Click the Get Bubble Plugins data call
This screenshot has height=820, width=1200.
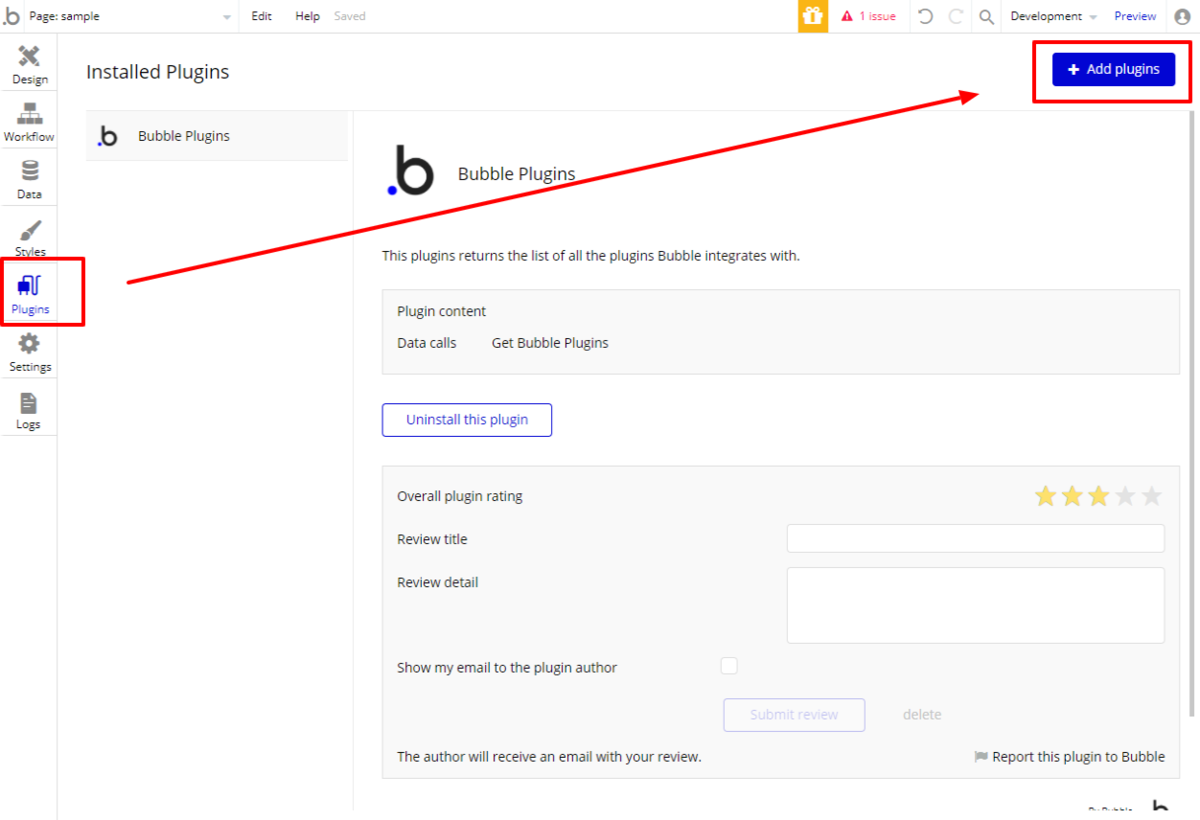coord(550,343)
